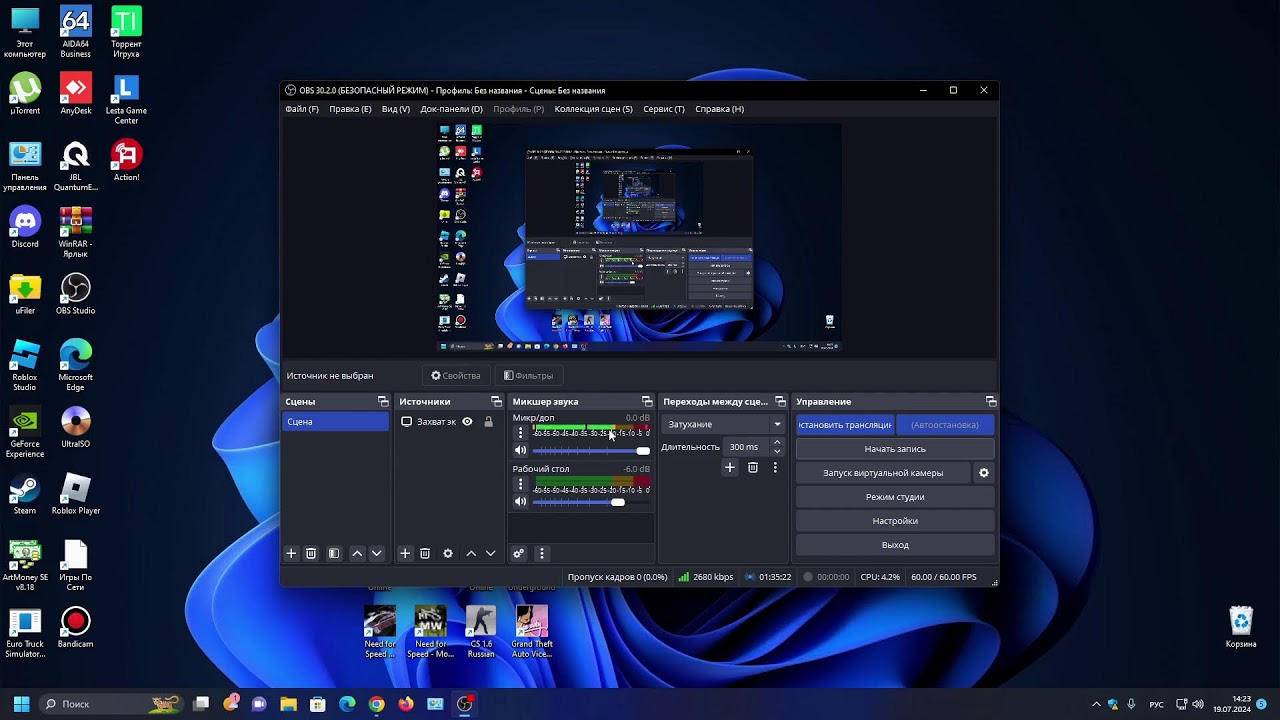Undock the Управление panel
The image size is (1280, 720).
[991, 401]
